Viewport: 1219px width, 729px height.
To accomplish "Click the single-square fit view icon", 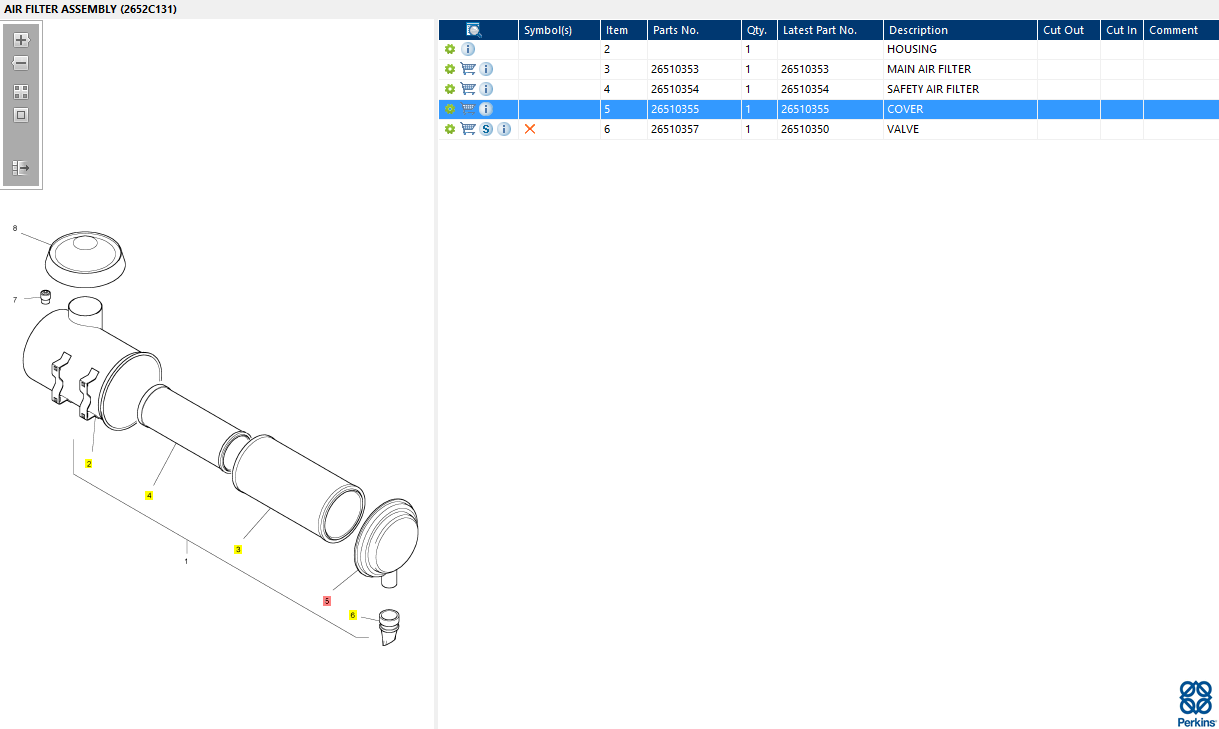I will [21, 115].
